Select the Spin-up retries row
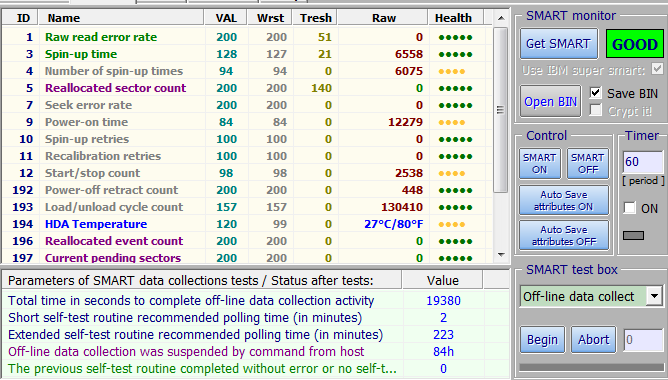668x380 pixels. point(247,139)
